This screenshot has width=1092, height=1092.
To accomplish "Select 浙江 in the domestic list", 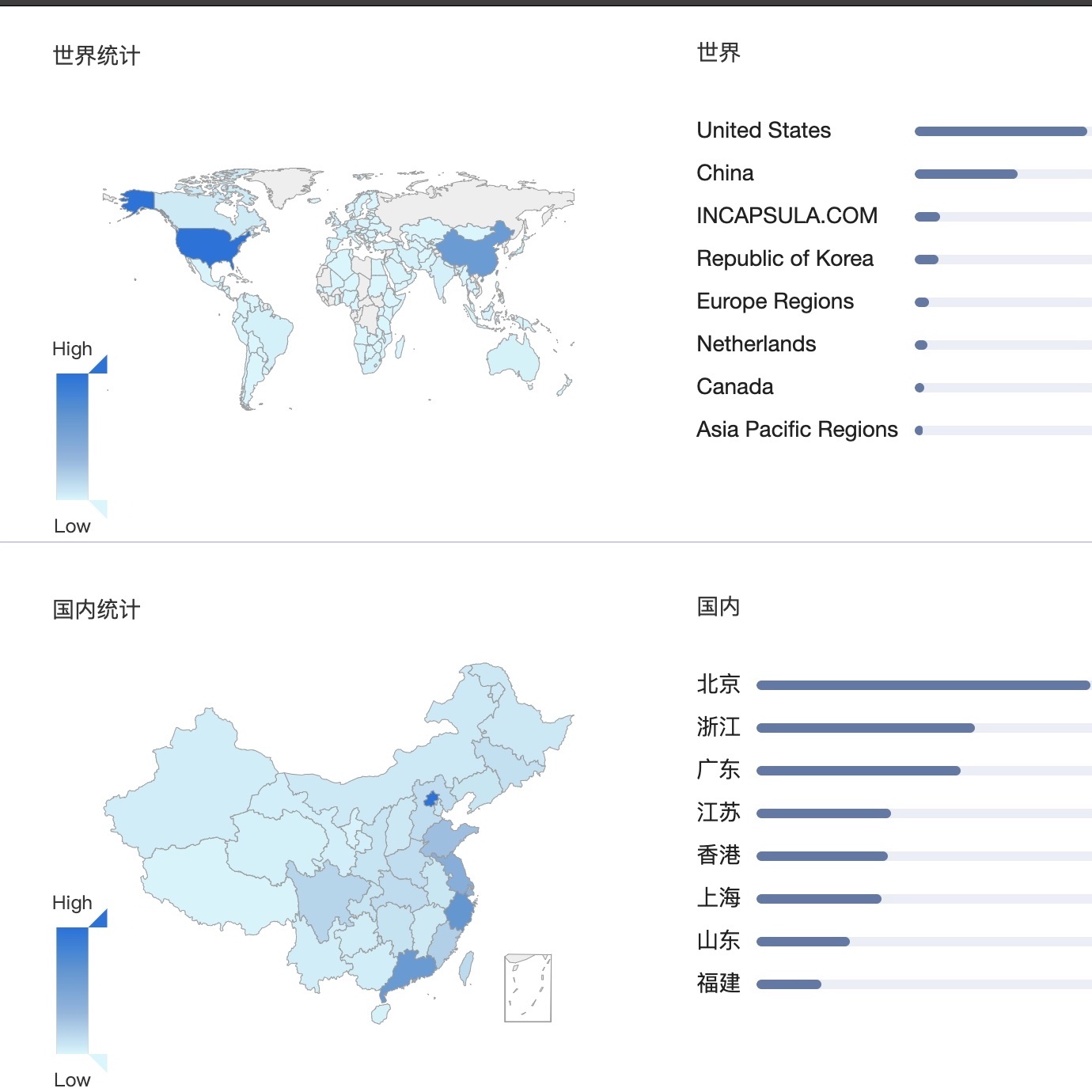I will coord(719,727).
